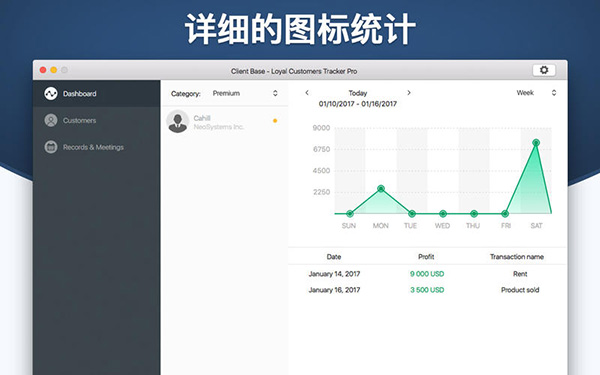600x375 pixels.
Task: Select the January 14, 2017 row date
Action: pos(334,274)
